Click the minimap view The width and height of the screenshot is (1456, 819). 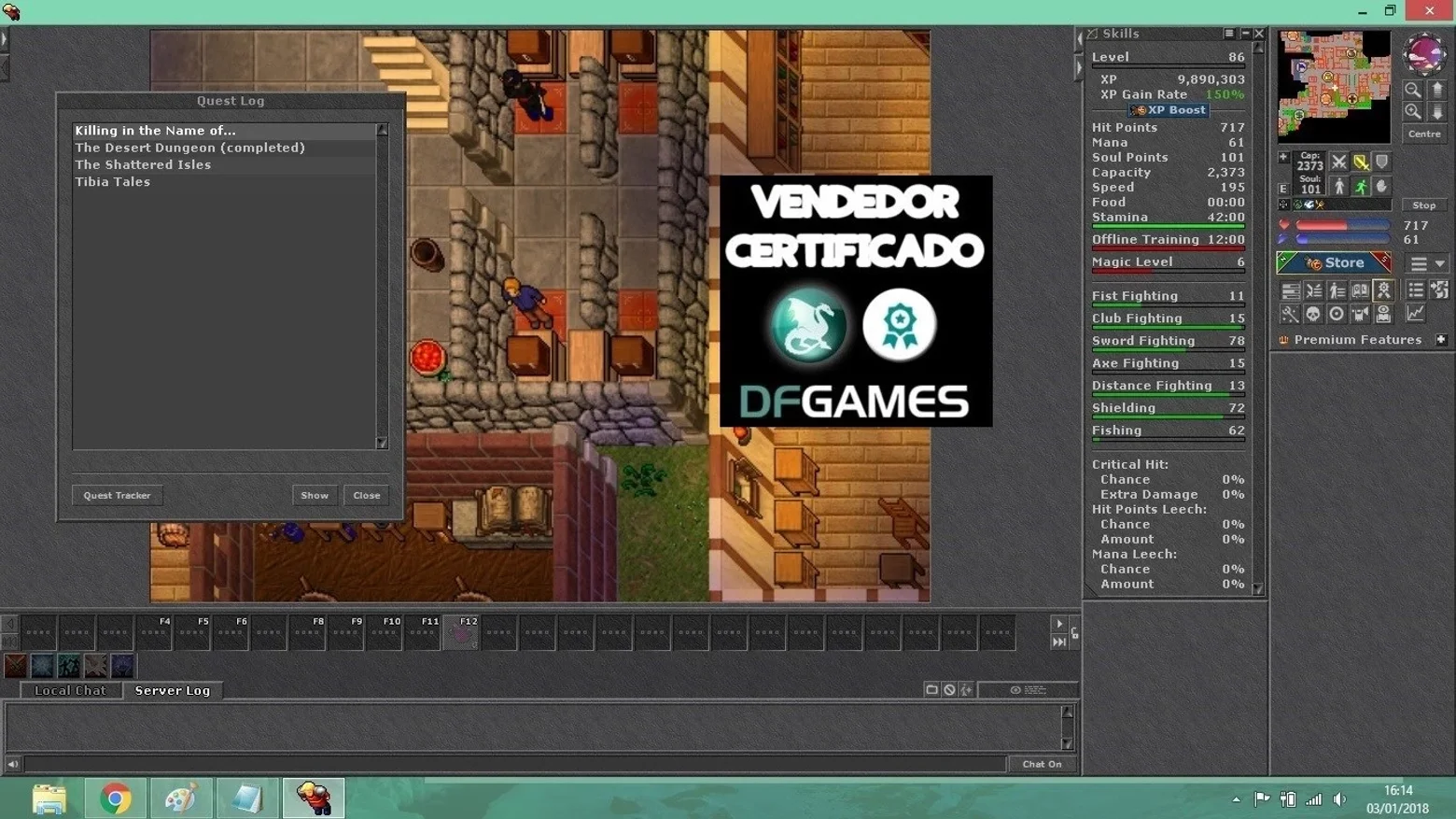coord(1334,87)
